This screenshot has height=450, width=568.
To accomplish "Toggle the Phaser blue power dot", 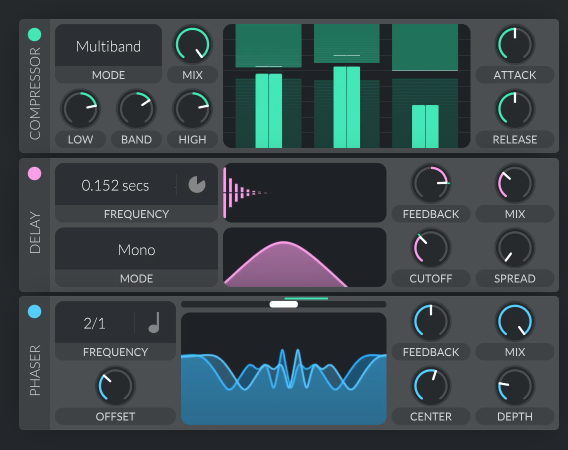I will coord(34,312).
